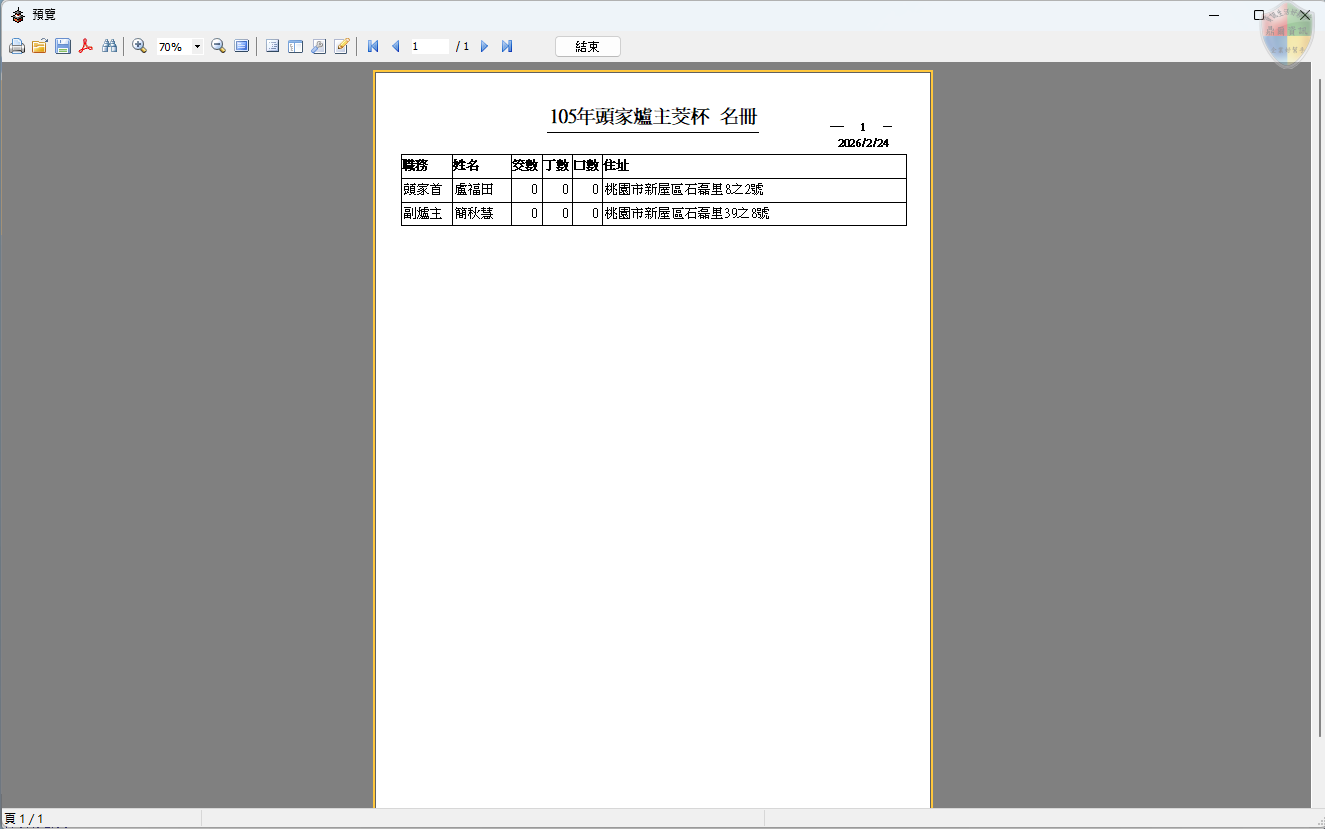The height and width of the screenshot is (829, 1325).
Task: Click the page number input field
Action: coord(428,46)
